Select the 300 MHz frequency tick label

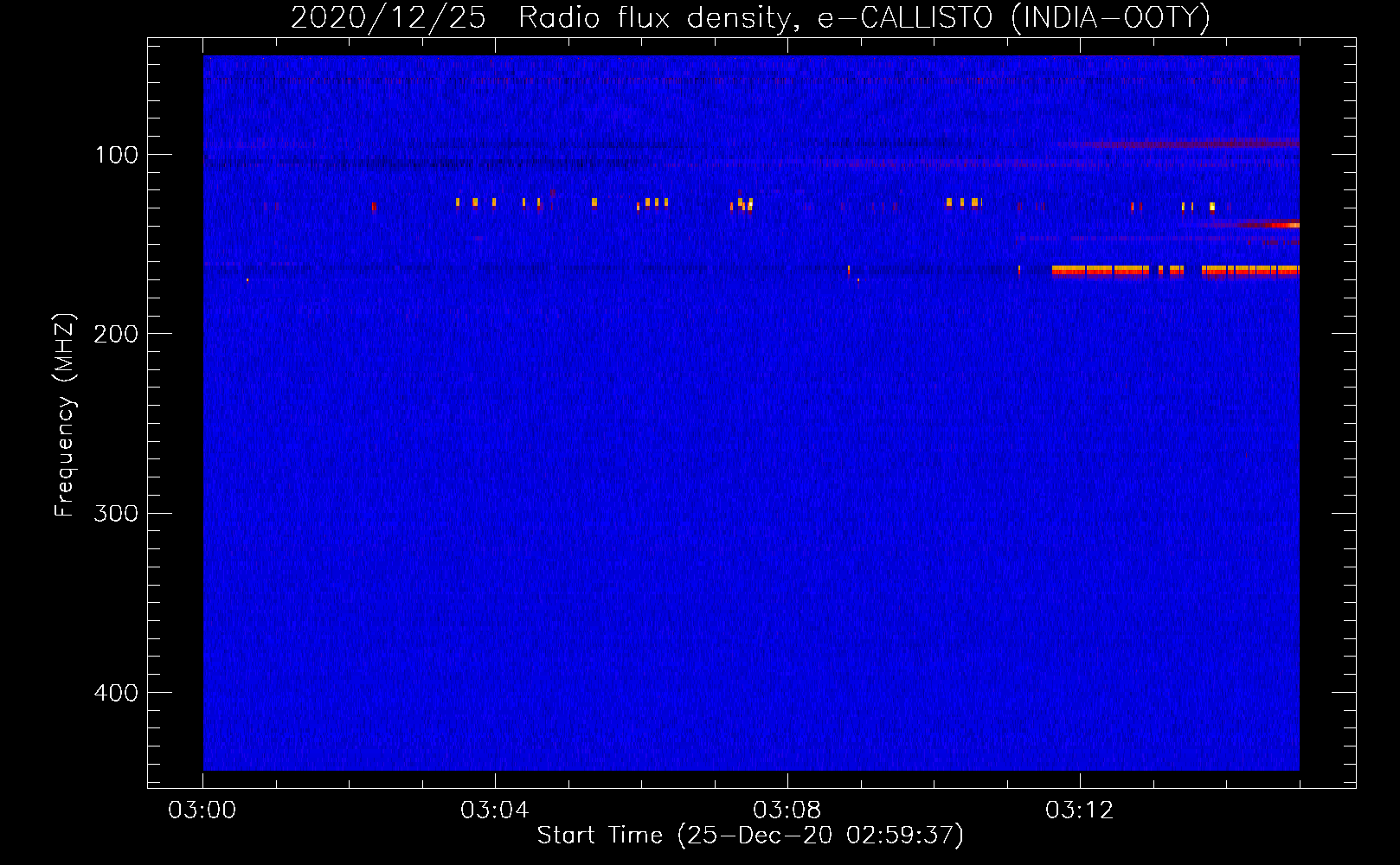coord(116,513)
